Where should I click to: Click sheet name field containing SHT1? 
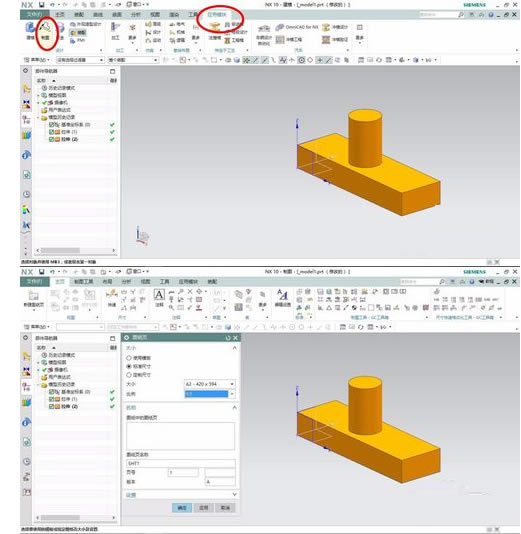pyautogui.click(x=180, y=463)
